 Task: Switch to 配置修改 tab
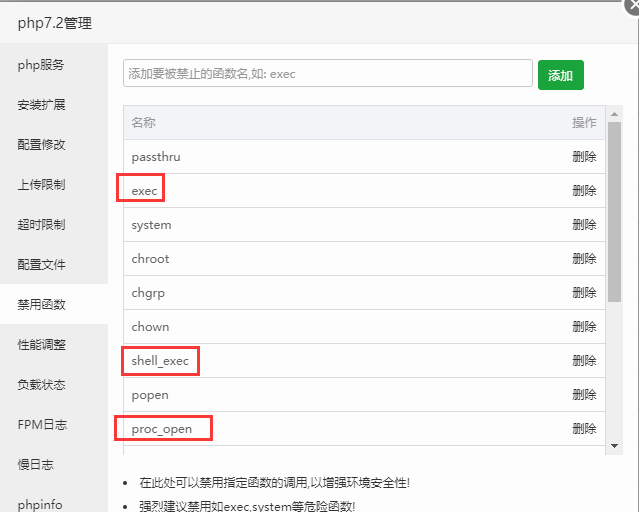click(54, 144)
